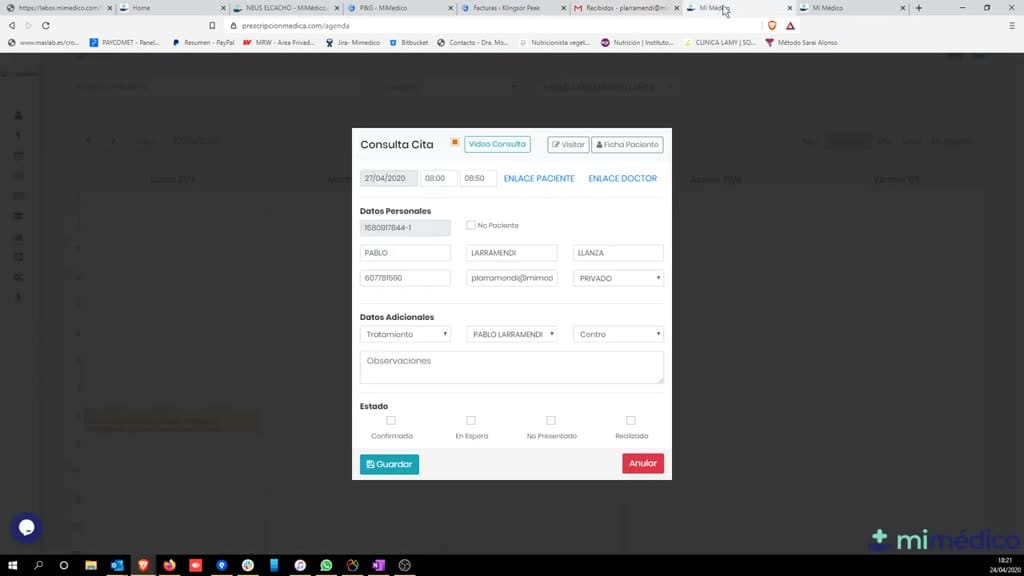Open the chat bubble widget
The width and height of the screenshot is (1024, 576).
(x=27, y=527)
